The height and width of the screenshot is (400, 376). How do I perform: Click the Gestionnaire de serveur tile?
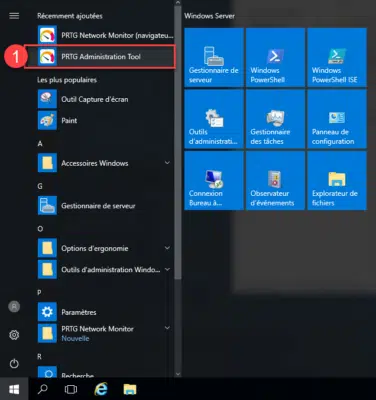click(214, 57)
